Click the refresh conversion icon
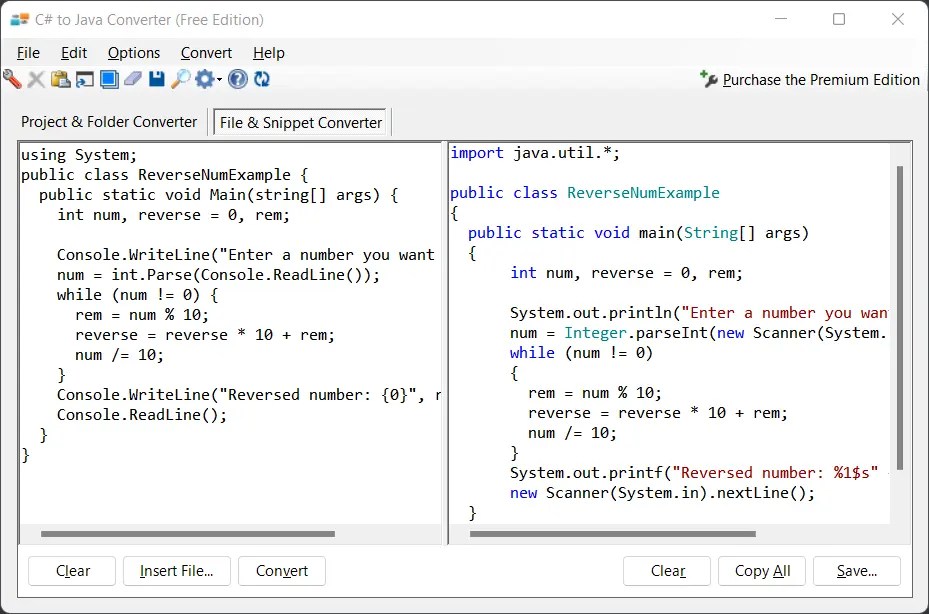Screen dimensions: 929x614 pyautogui.click(x=261, y=78)
